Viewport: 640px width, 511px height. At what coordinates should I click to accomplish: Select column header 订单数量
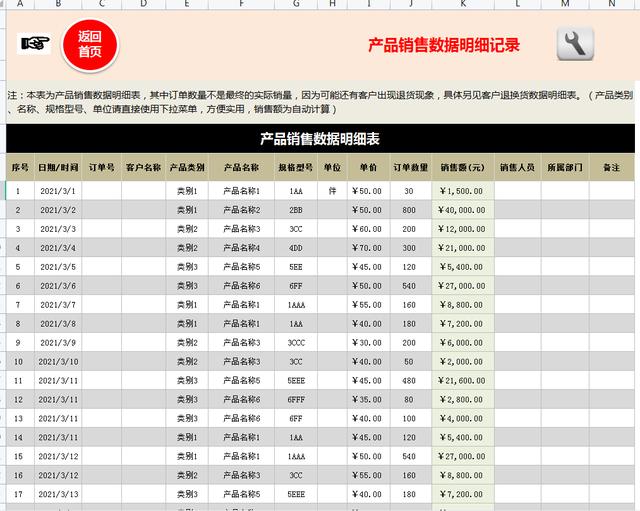(x=411, y=167)
